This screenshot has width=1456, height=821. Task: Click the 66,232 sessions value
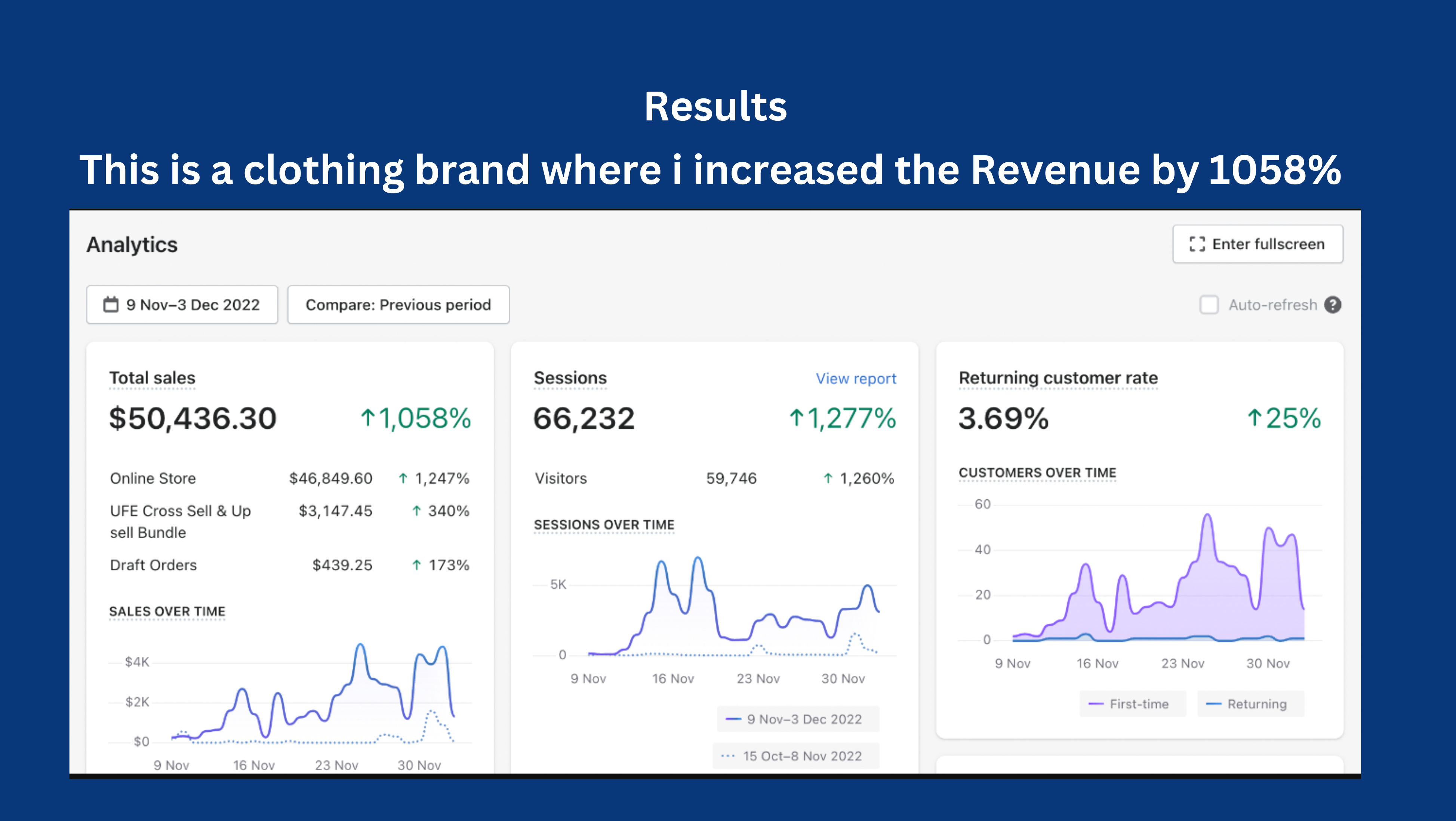pyautogui.click(x=584, y=419)
